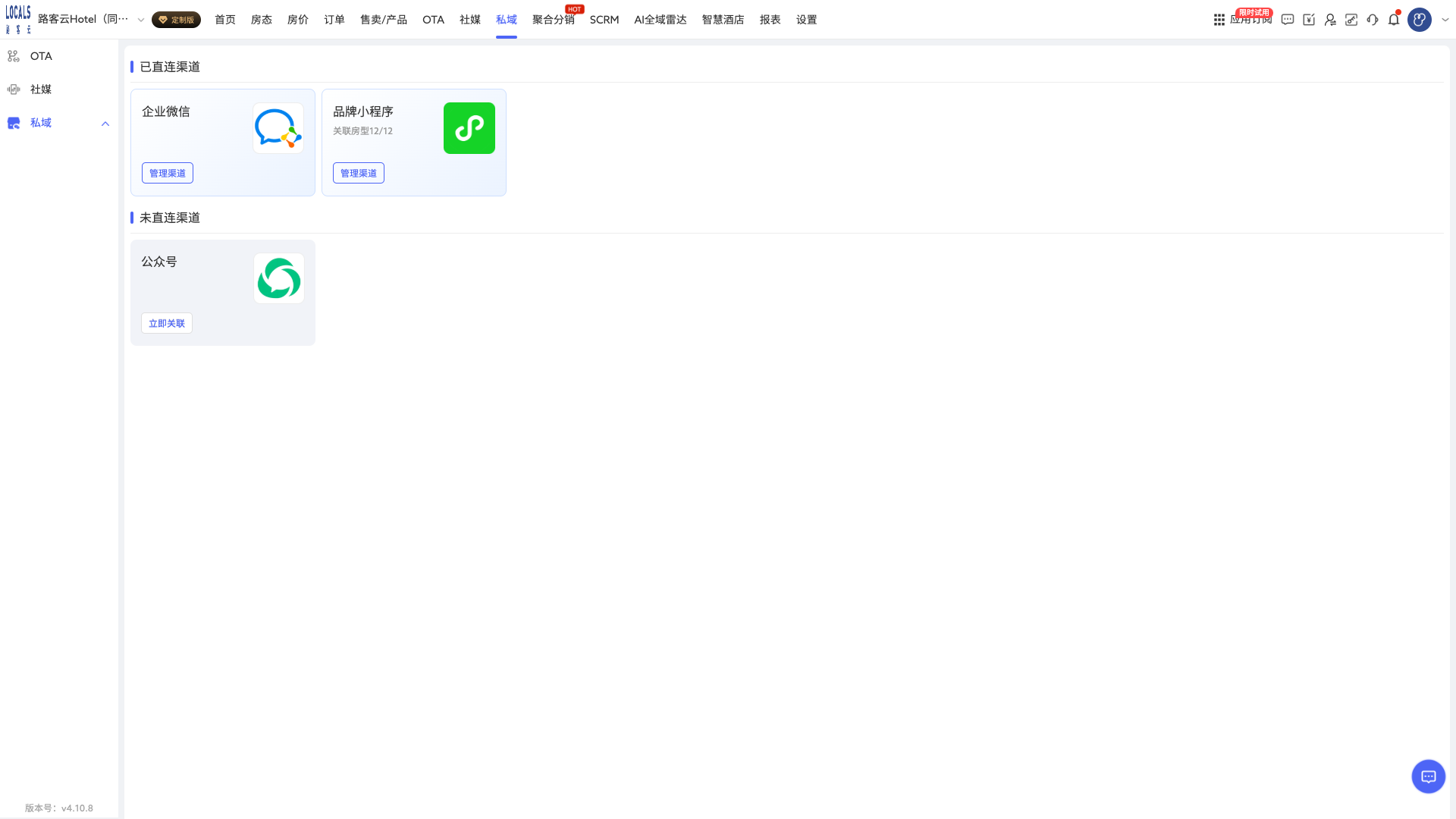Select 社媒 in the top navigation
The image size is (1456, 819).
click(x=470, y=20)
